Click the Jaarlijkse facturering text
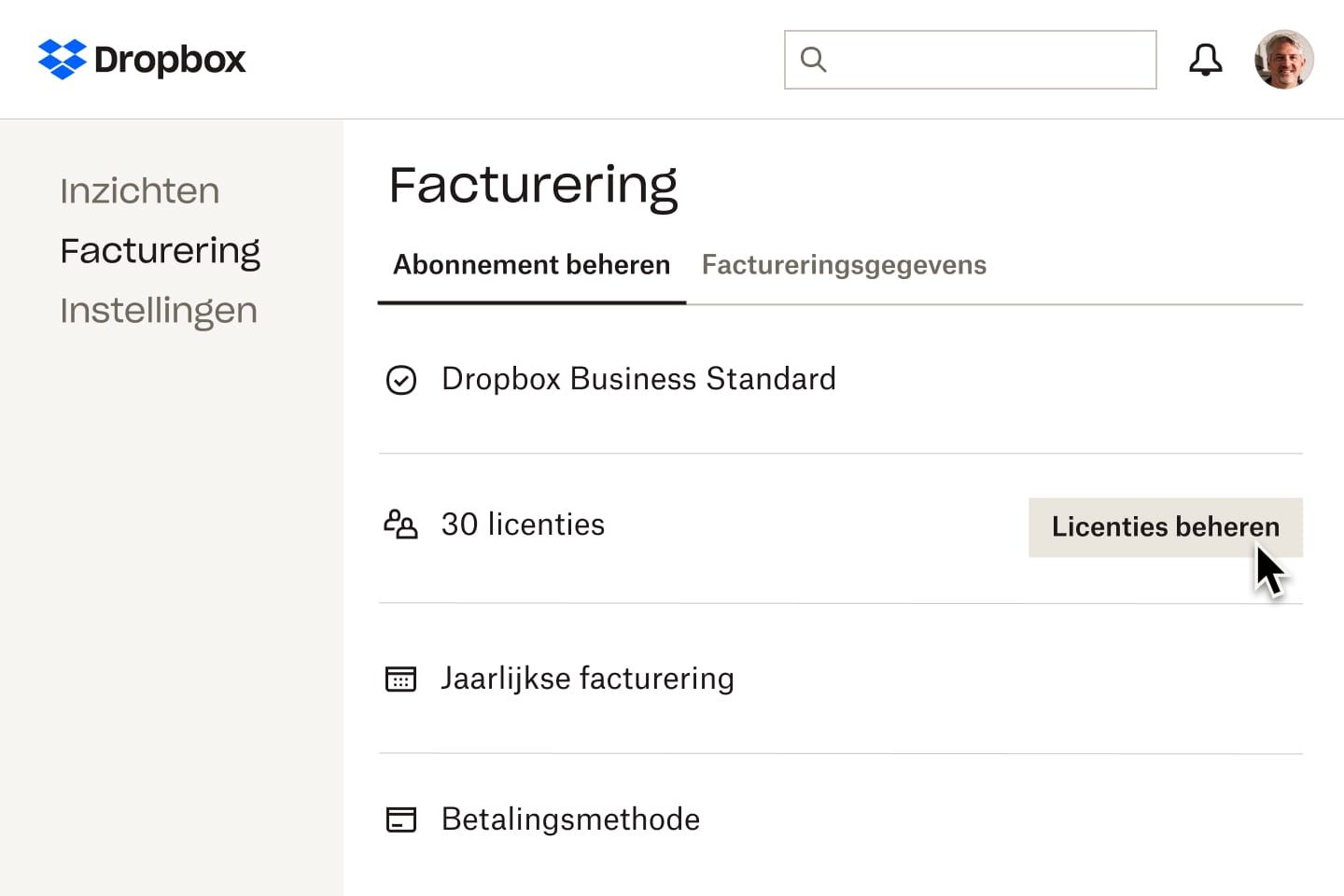This screenshot has width=1344, height=896. [x=587, y=679]
